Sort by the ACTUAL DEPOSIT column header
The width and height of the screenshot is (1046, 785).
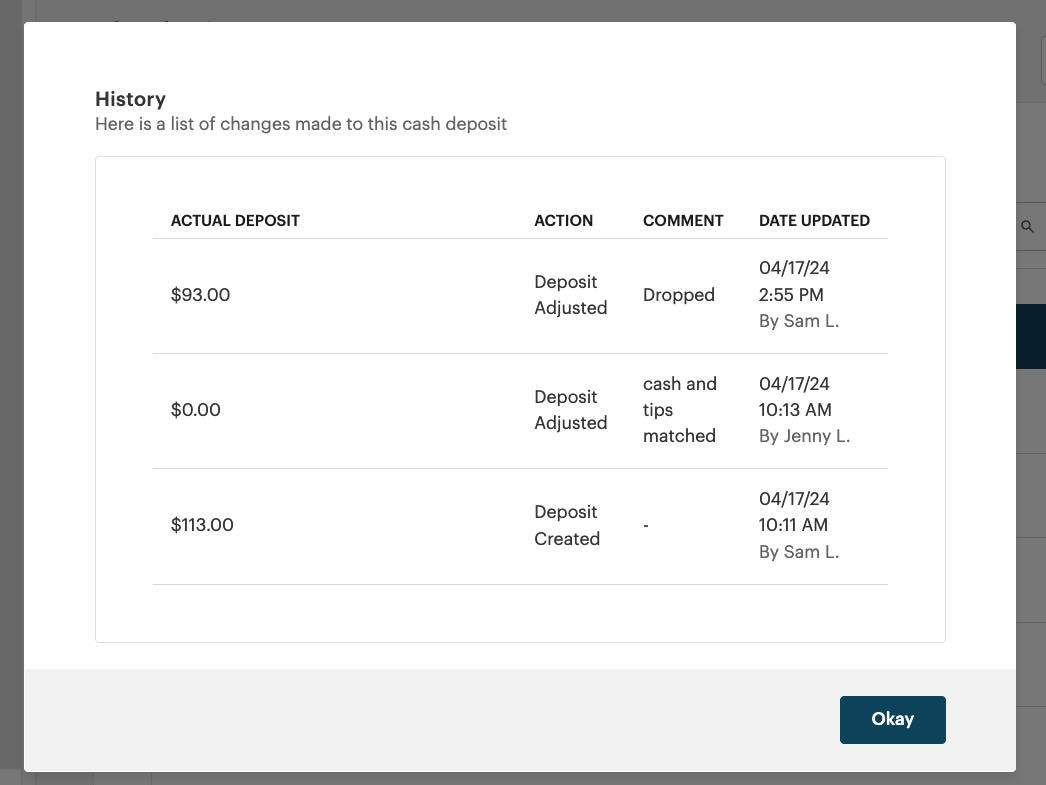tap(235, 220)
